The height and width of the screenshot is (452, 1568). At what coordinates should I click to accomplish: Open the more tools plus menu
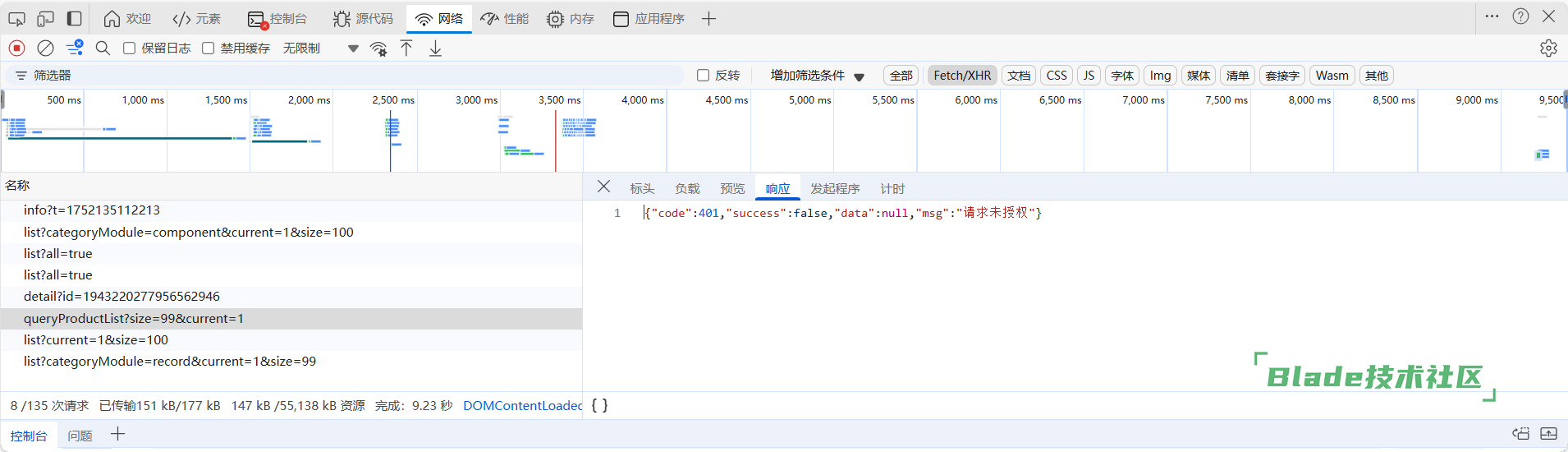click(x=709, y=18)
